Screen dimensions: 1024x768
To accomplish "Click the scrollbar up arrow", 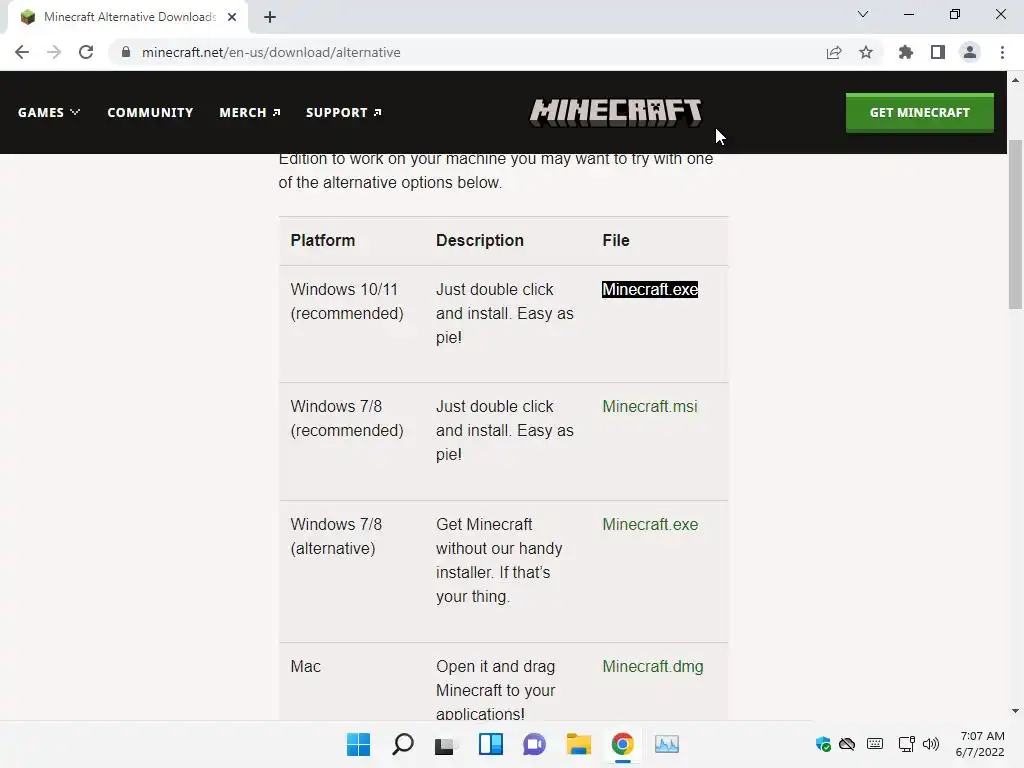I will tap(1015, 80).
